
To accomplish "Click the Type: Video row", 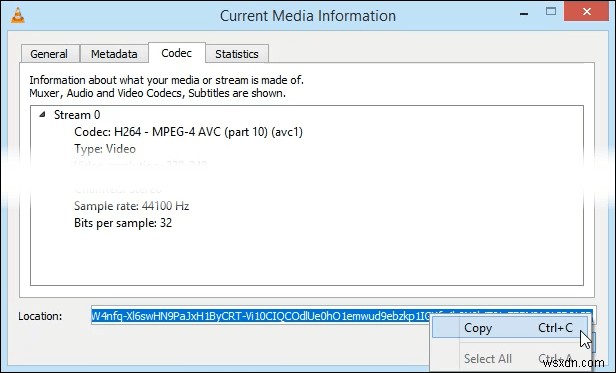I will 105,149.
